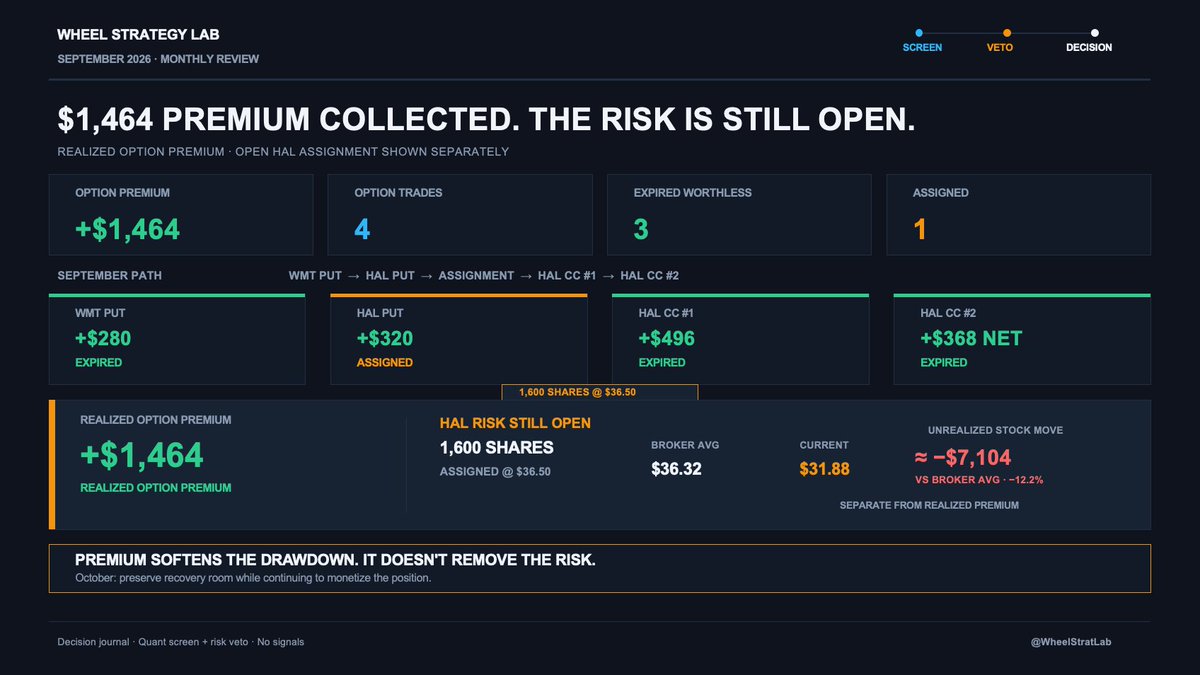Click the EXPIRED WORTHLESS count of 3

pyautogui.click(x=641, y=229)
